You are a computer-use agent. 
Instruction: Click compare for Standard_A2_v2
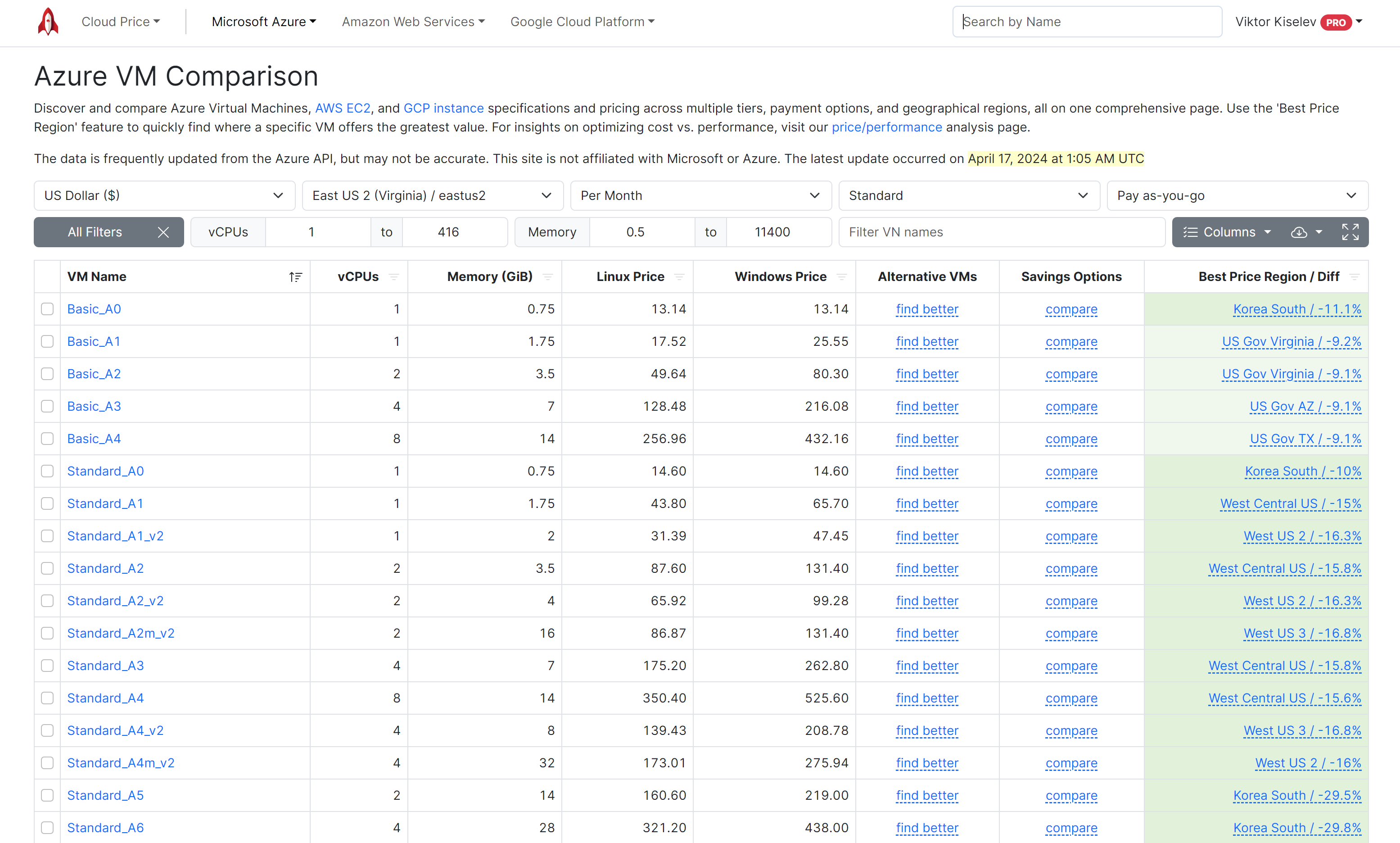tap(1071, 601)
